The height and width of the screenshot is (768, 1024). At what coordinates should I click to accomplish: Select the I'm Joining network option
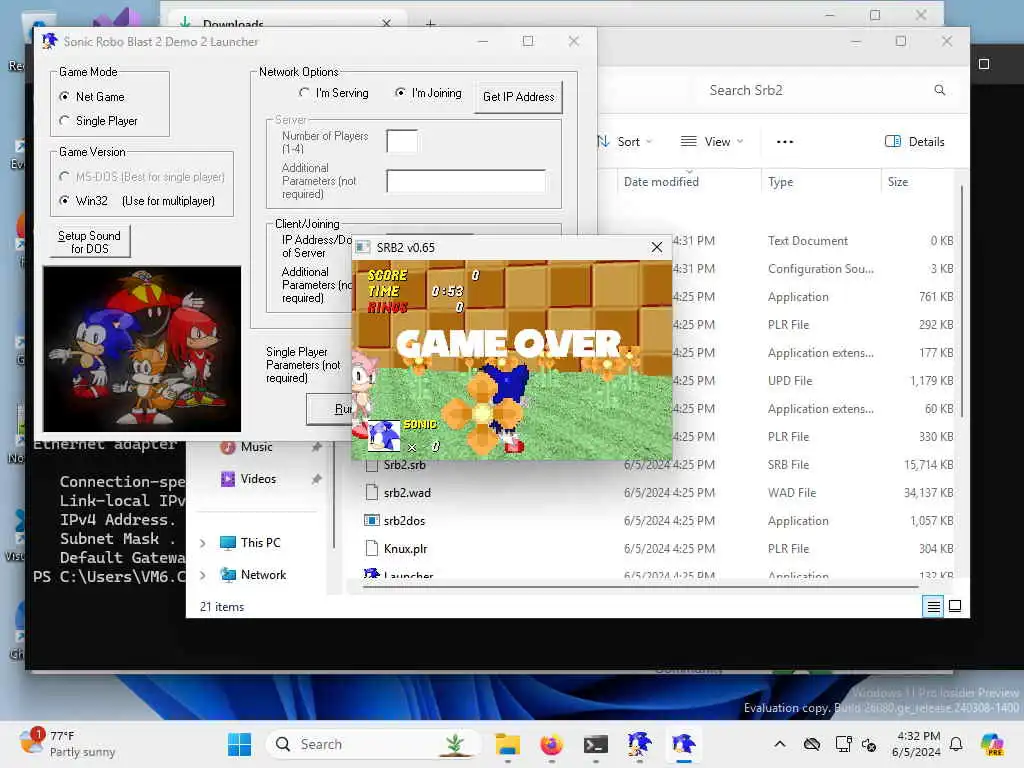point(400,93)
